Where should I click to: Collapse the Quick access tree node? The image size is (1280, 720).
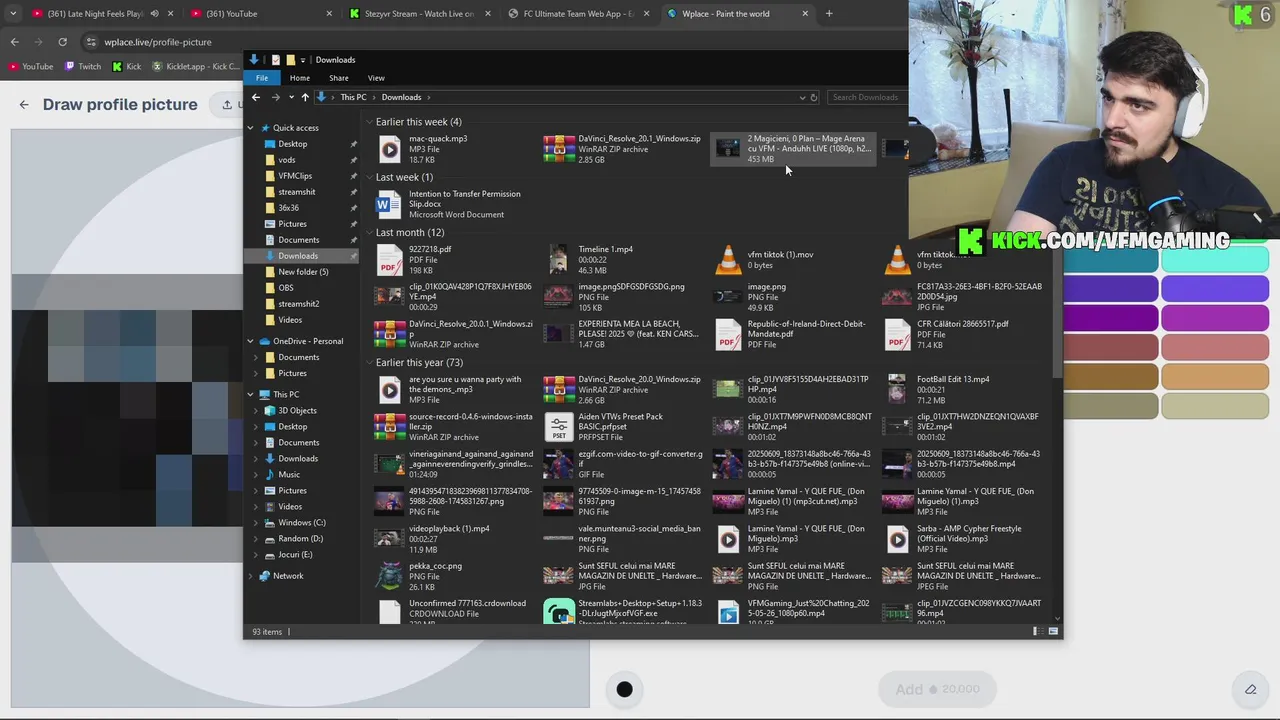251,128
